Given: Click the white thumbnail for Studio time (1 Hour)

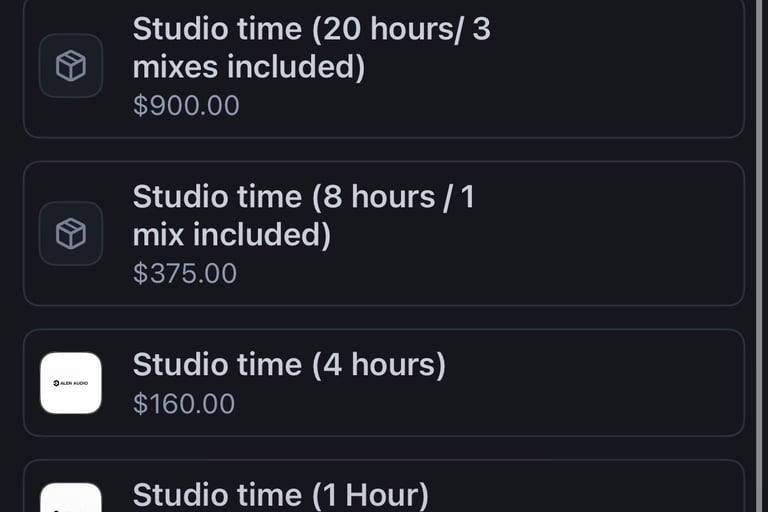Looking at the screenshot, I should coord(71,498).
